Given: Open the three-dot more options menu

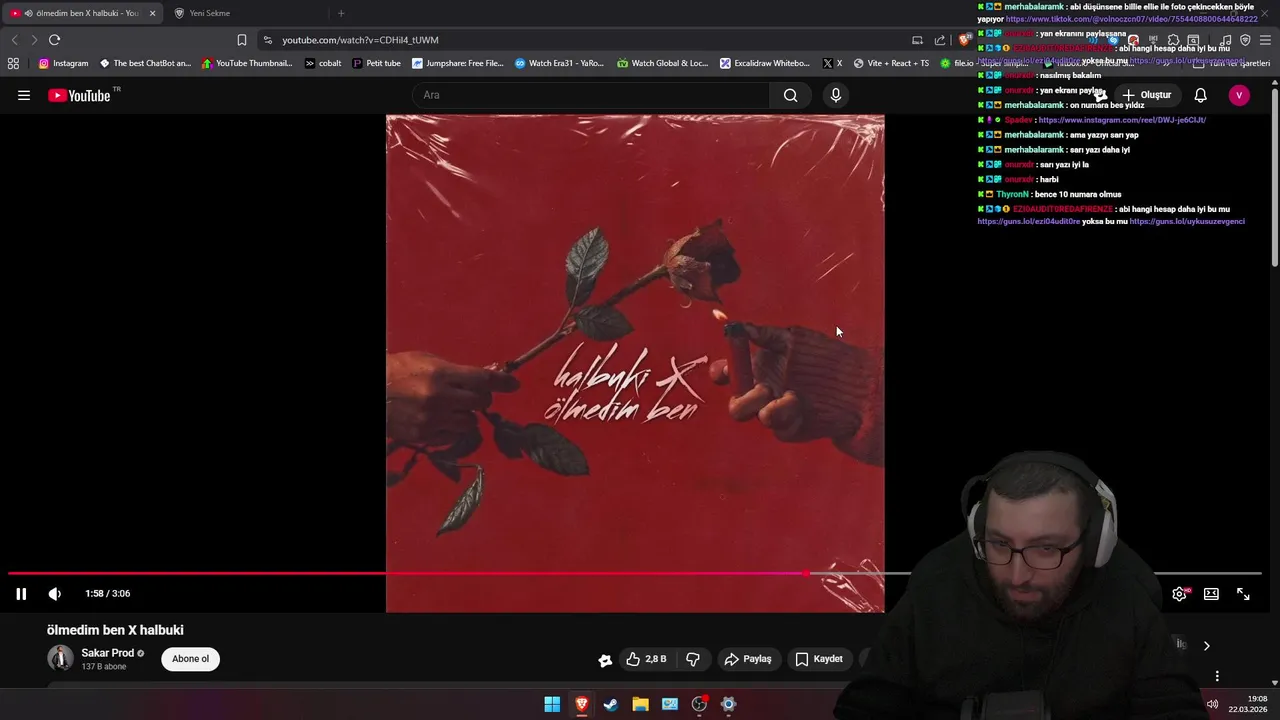Looking at the screenshot, I should (1217, 676).
